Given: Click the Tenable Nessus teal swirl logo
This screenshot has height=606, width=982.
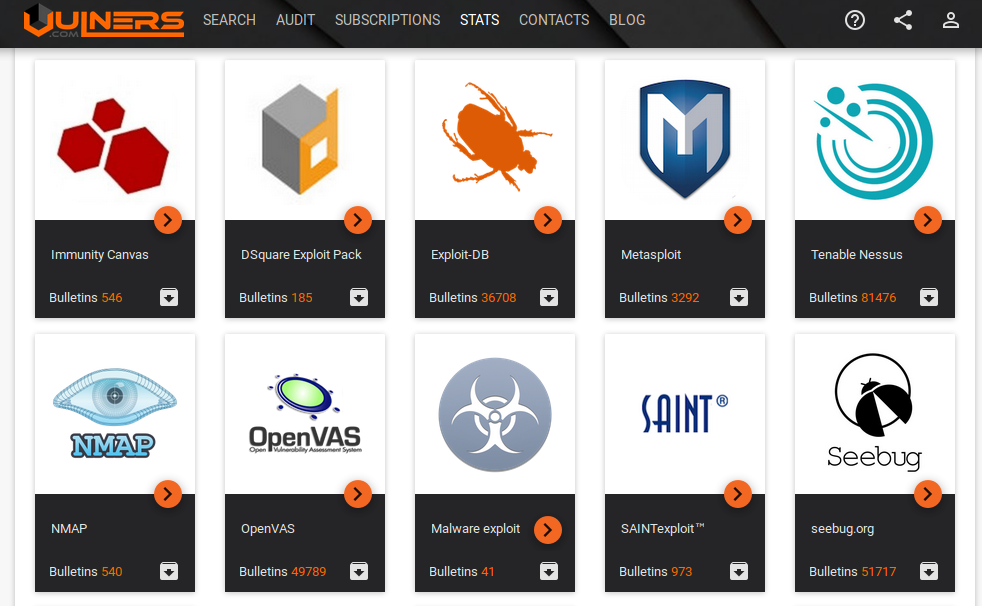Looking at the screenshot, I should coord(874,141).
